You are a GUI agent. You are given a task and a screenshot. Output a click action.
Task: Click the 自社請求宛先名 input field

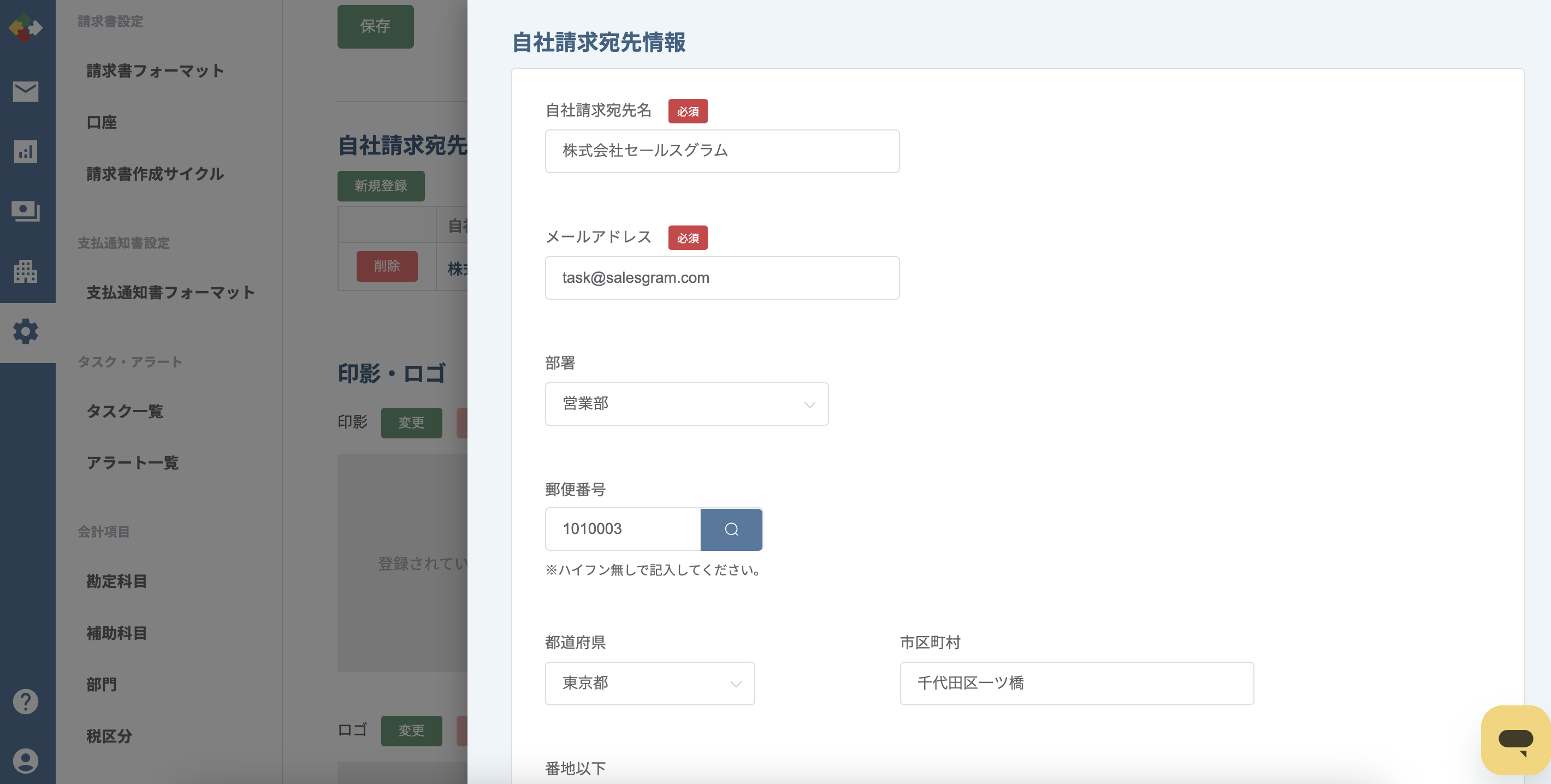coord(722,151)
